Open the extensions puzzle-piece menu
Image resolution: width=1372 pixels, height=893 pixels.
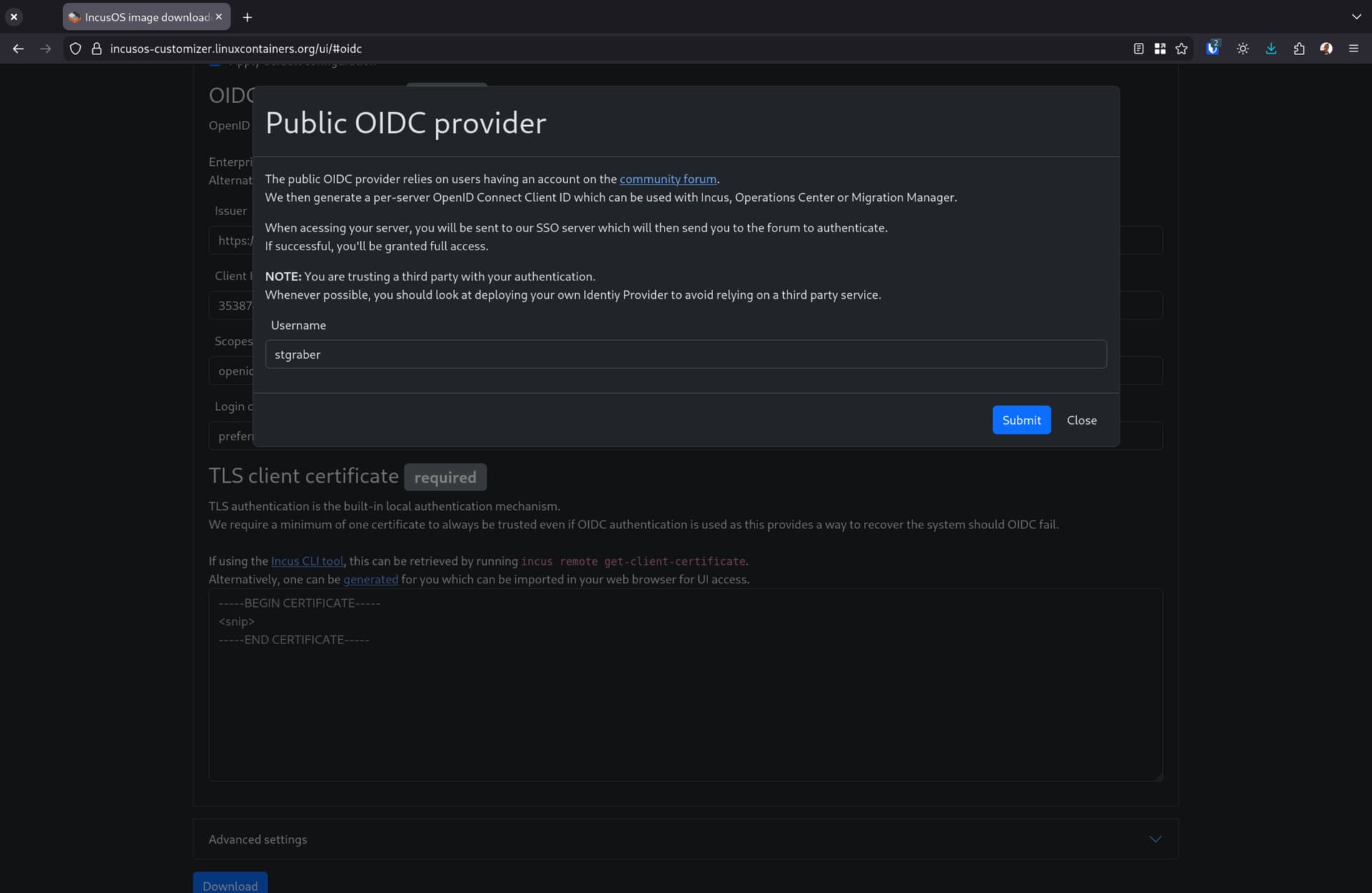tap(1298, 49)
